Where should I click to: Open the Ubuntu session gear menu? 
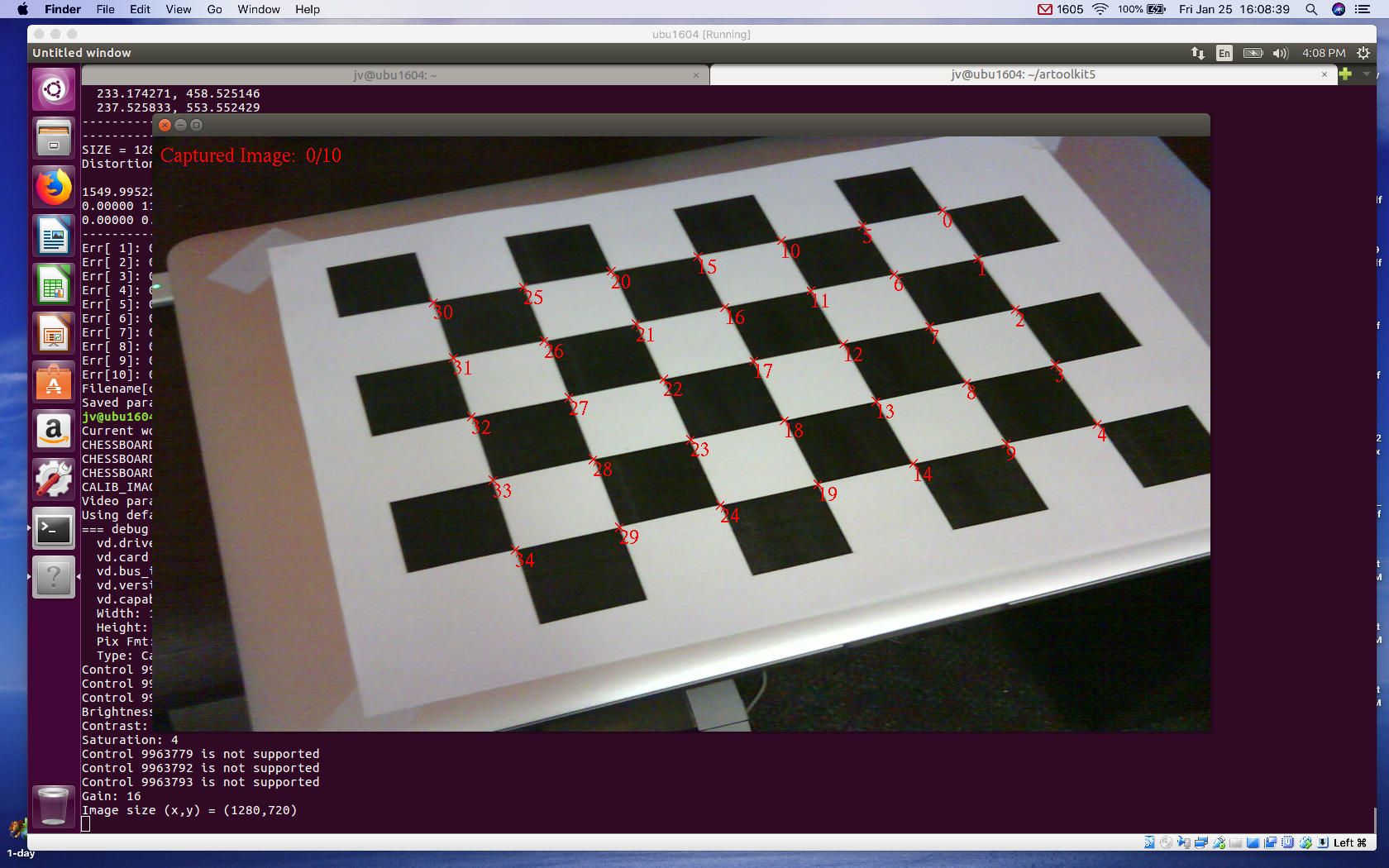1363,53
